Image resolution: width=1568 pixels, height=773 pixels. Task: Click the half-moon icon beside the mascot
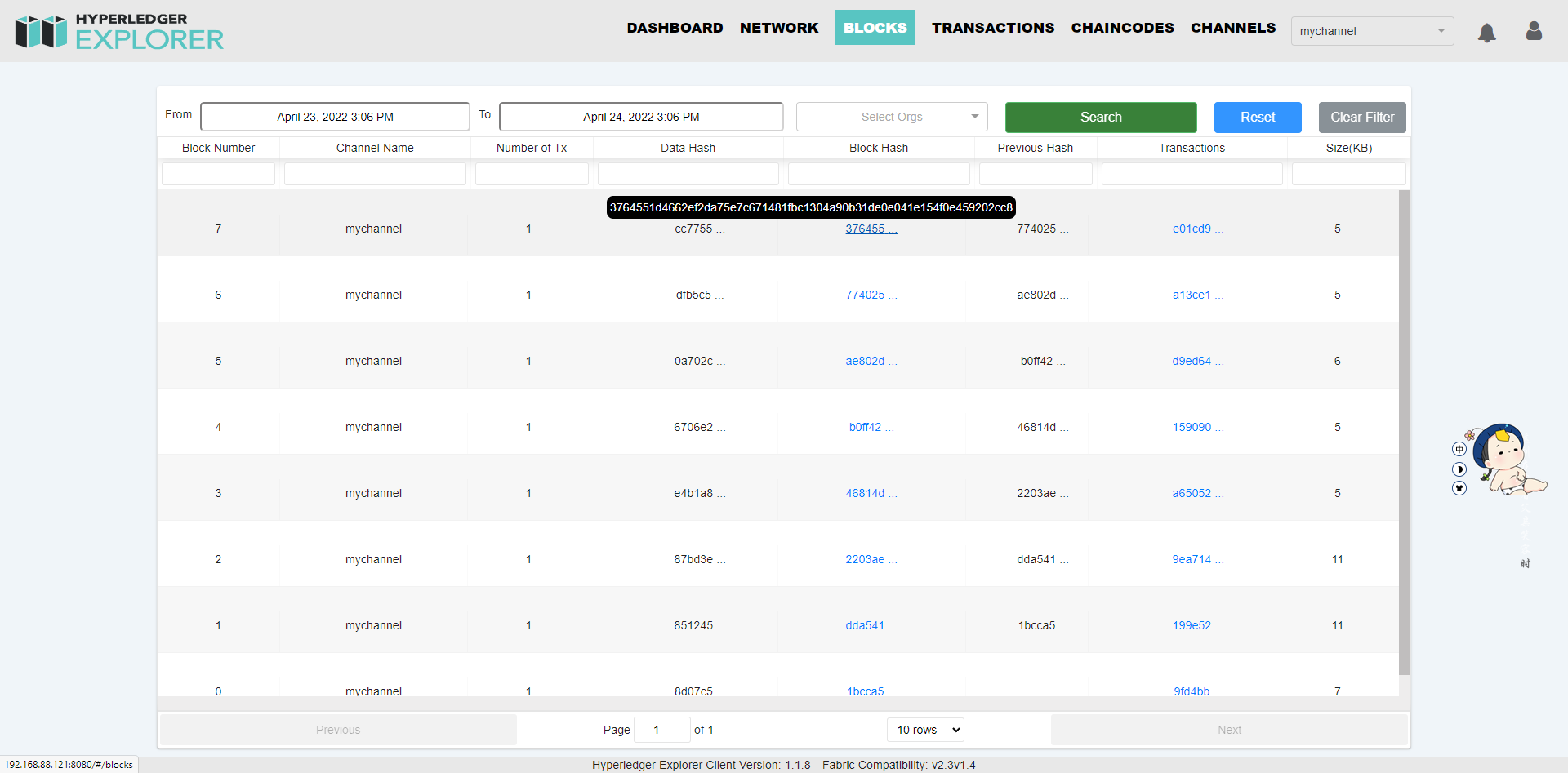tap(1459, 469)
